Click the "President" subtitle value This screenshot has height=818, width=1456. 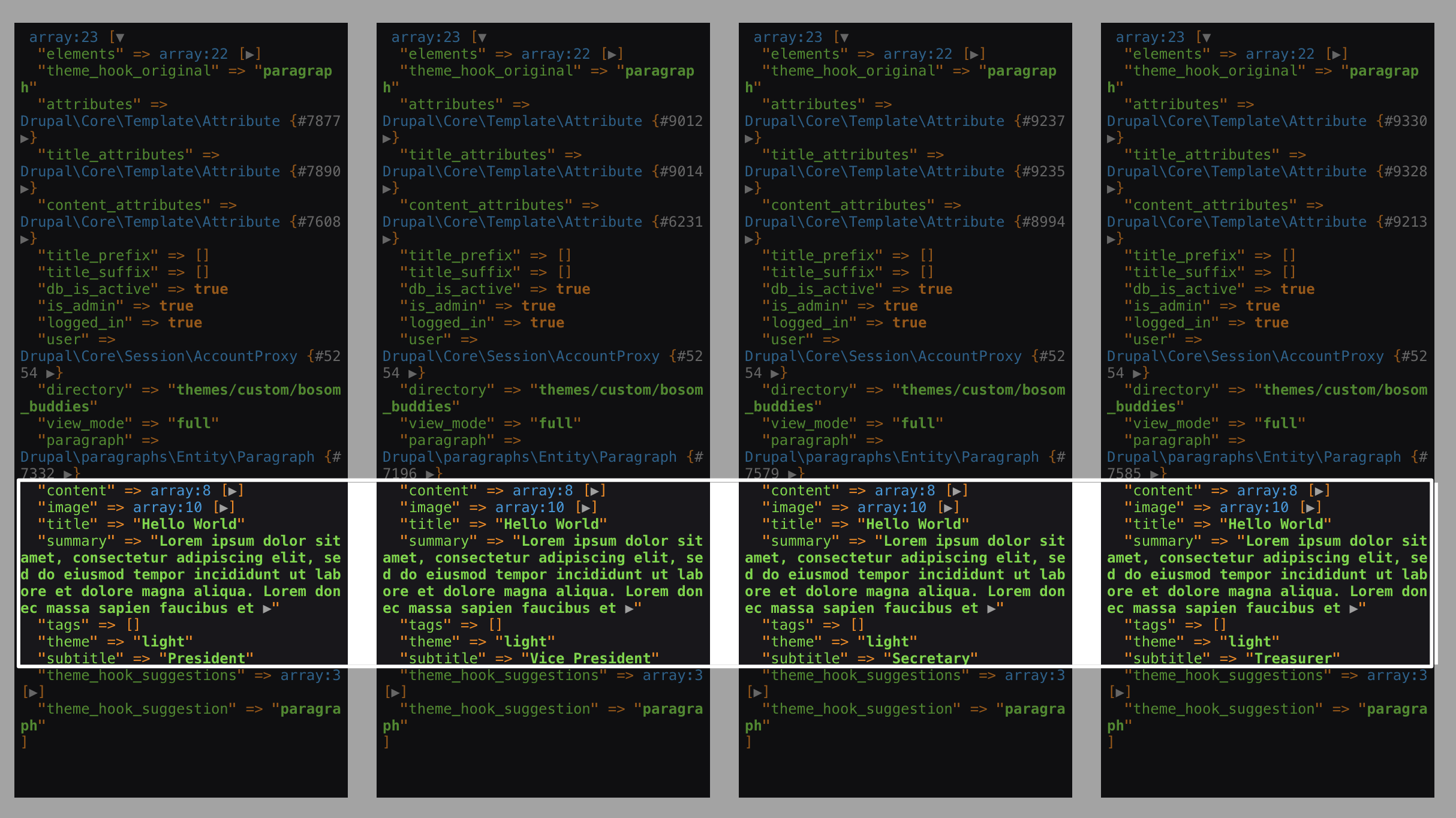[206, 658]
